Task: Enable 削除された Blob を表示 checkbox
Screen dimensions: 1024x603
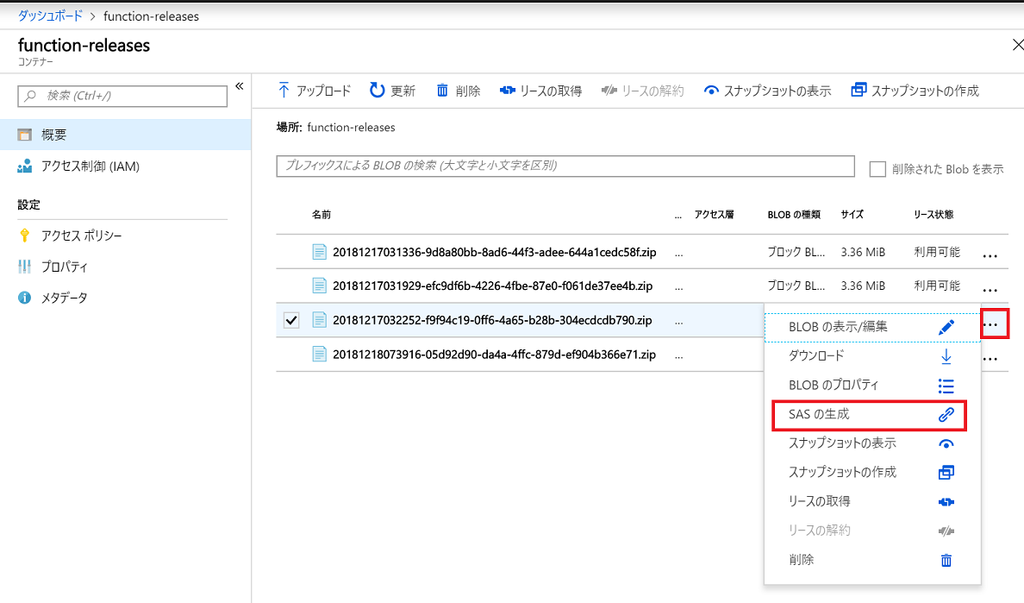Action: click(877, 169)
